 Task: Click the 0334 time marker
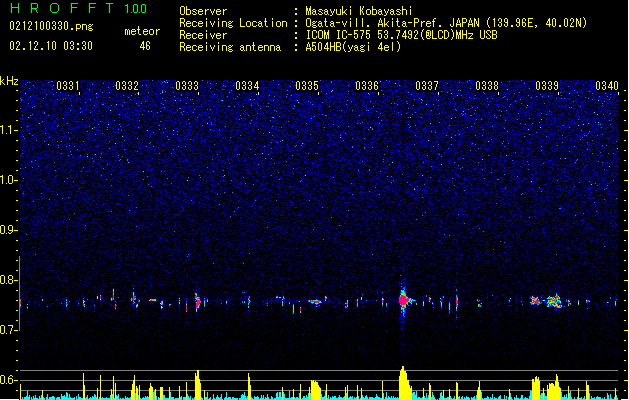247,86
